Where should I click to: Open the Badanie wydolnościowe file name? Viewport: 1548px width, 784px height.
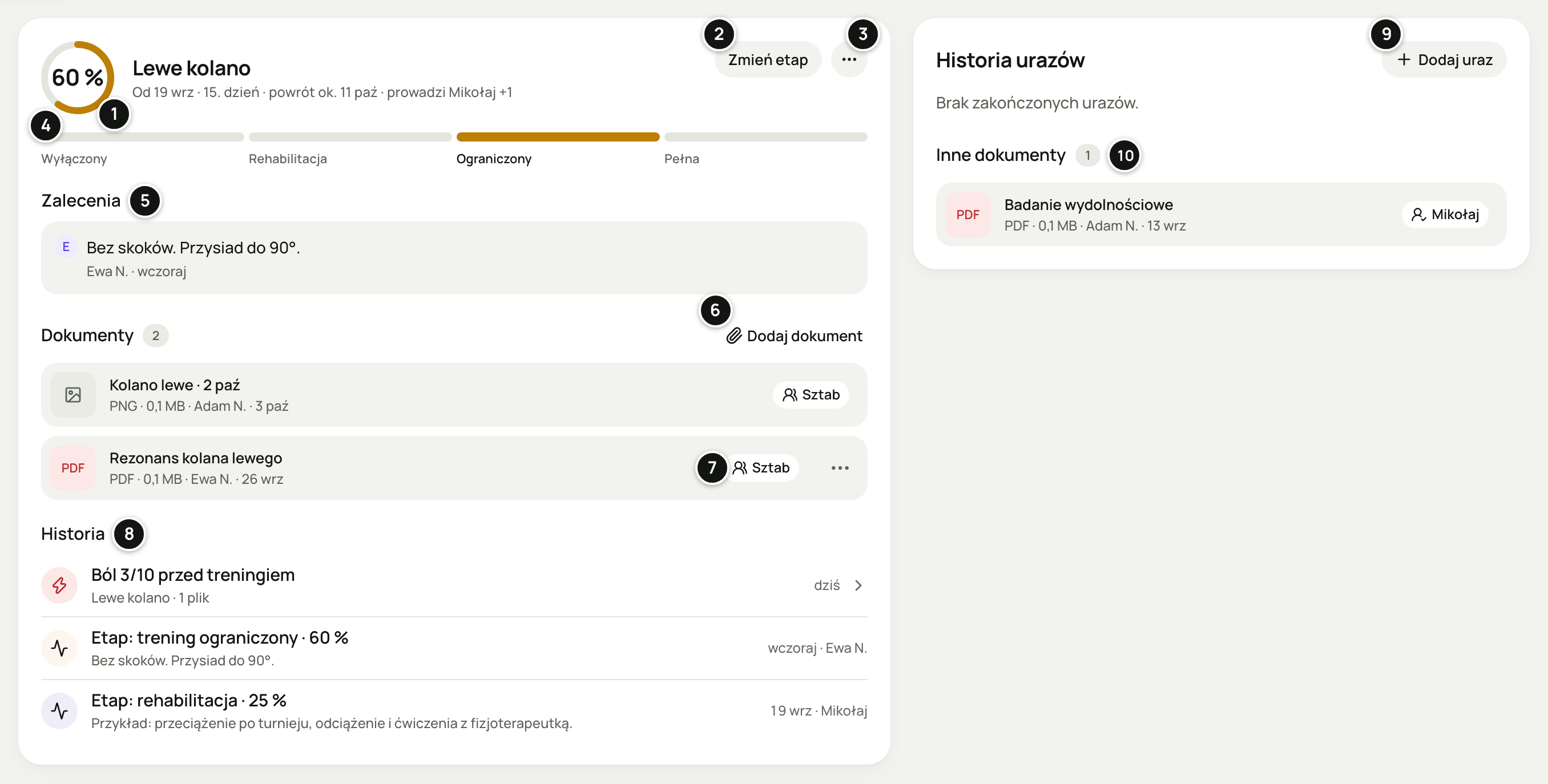click(x=1089, y=205)
